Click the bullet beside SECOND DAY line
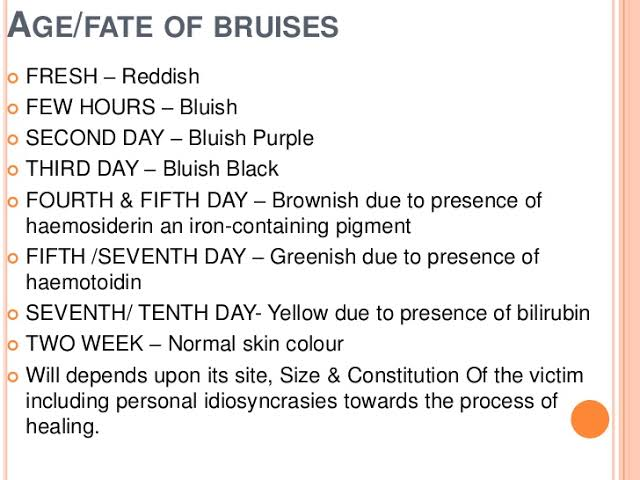The height and width of the screenshot is (480, 640). pos(13,139)
